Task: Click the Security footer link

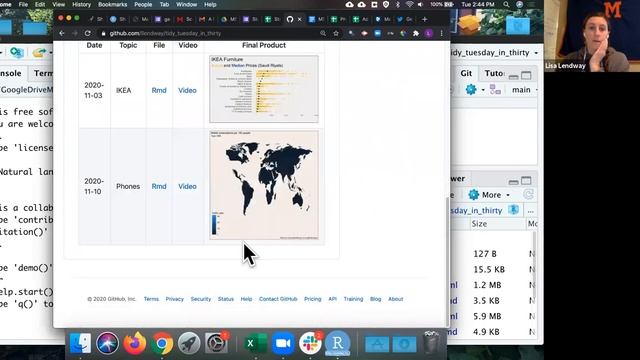Action: click(201, 299)
